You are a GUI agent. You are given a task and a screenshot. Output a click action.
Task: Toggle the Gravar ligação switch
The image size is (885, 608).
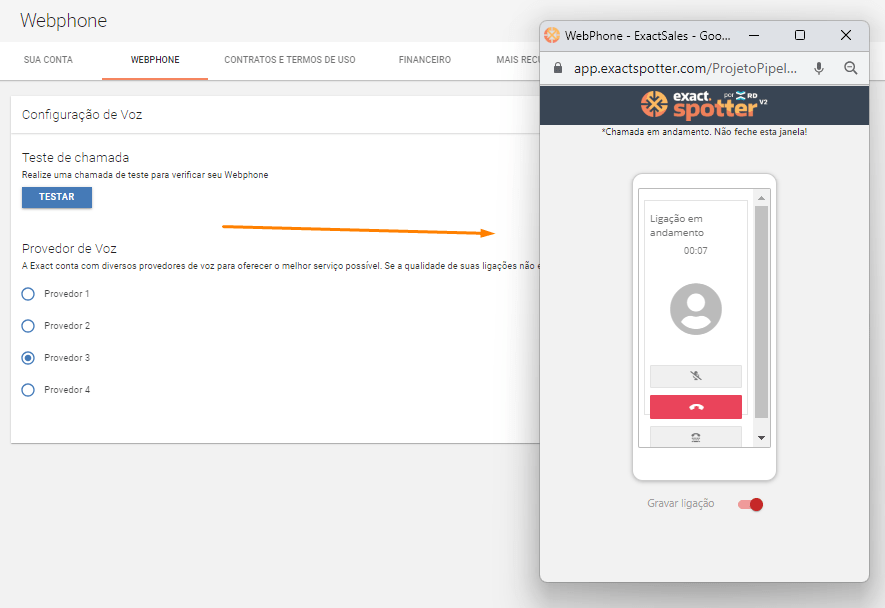tap(750, 504)
